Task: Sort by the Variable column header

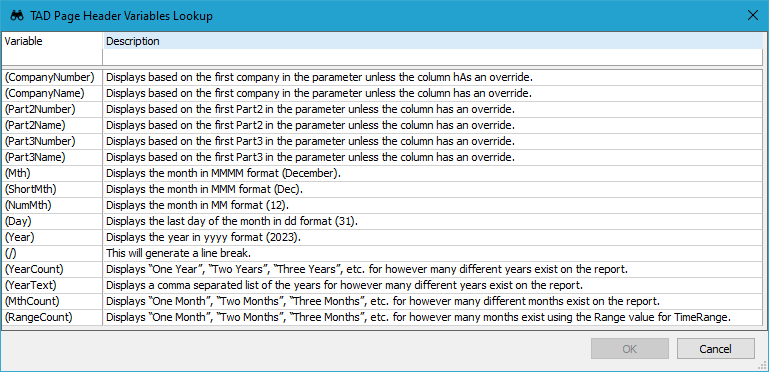Action: (52, 41)
